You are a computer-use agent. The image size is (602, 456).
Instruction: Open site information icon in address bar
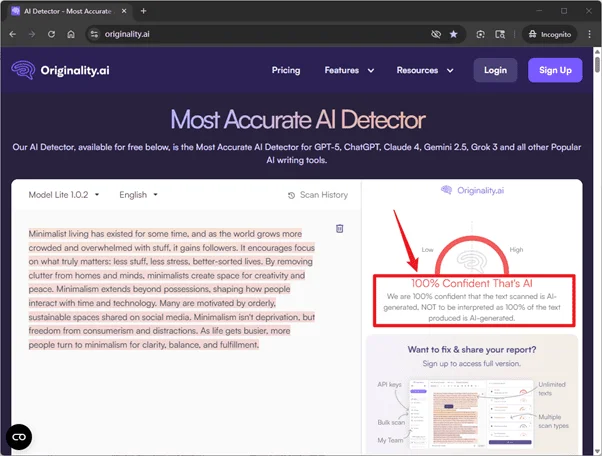point(94,34)
